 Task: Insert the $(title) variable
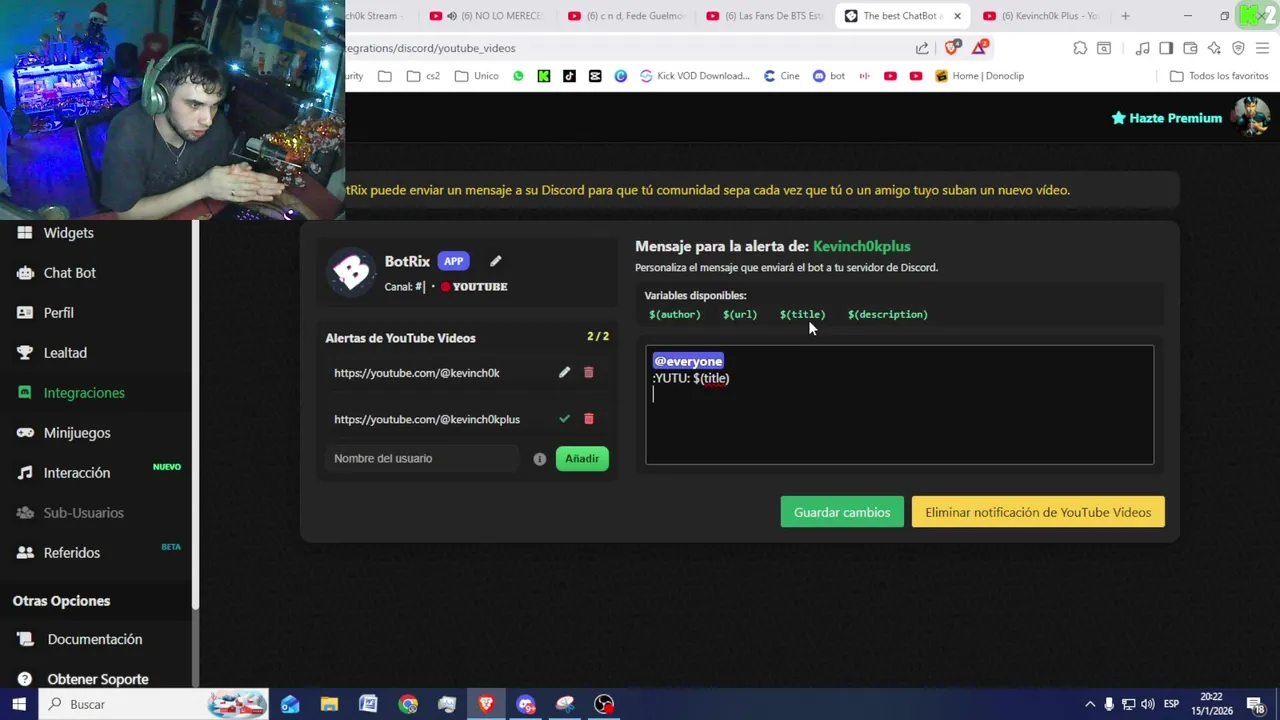802,314
